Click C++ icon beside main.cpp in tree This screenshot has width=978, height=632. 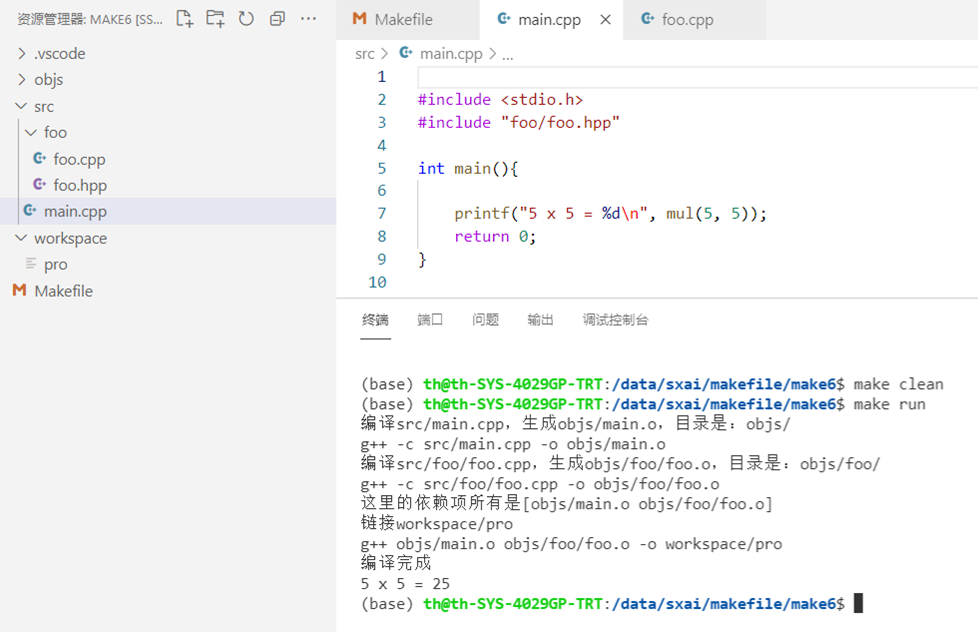tap(29, 211)
